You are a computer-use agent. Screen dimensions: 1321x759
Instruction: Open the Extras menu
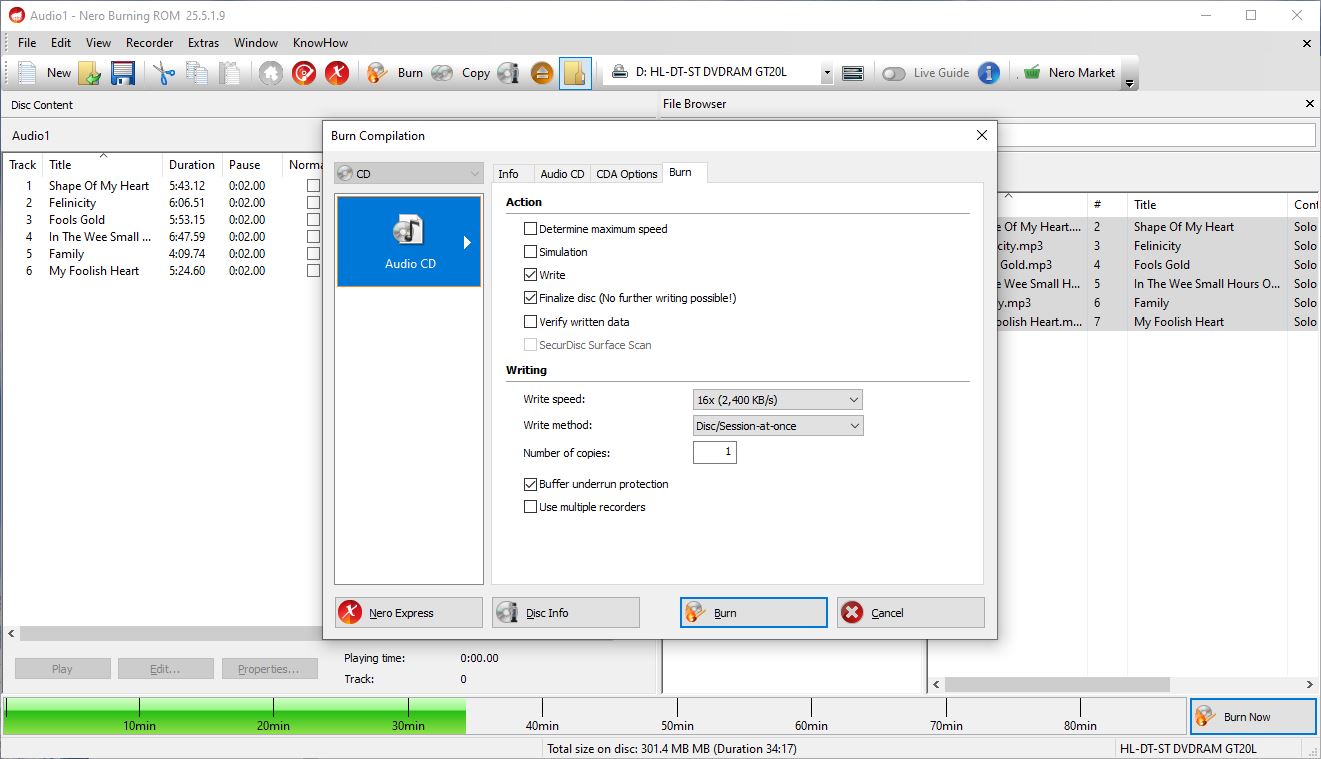coord(203,43)
